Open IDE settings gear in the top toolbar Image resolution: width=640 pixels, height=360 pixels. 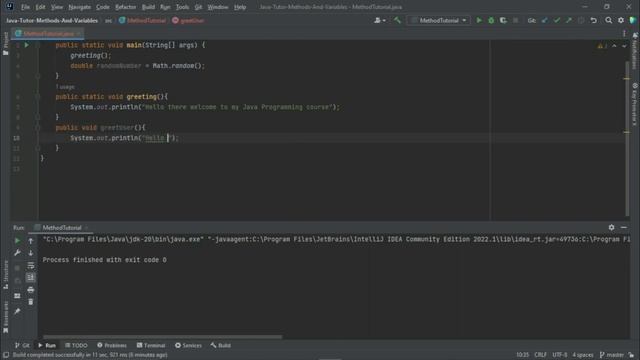click(621, 20)
